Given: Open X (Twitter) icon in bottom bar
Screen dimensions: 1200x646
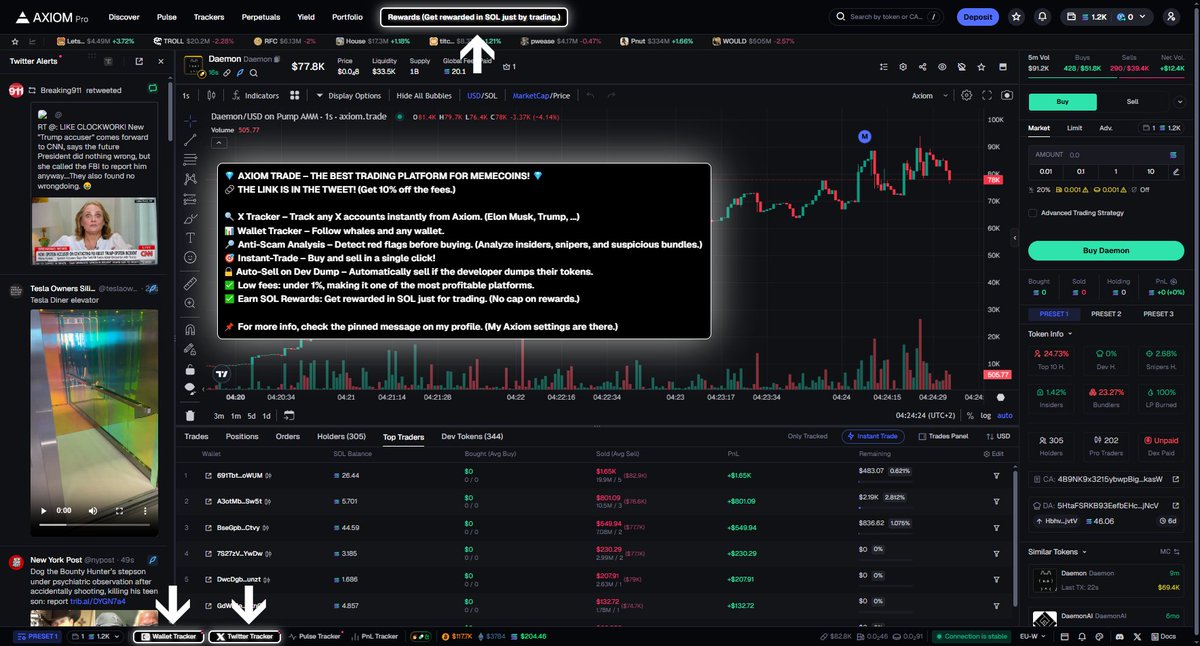Looking at the screenshot, I should (1137, 636).
